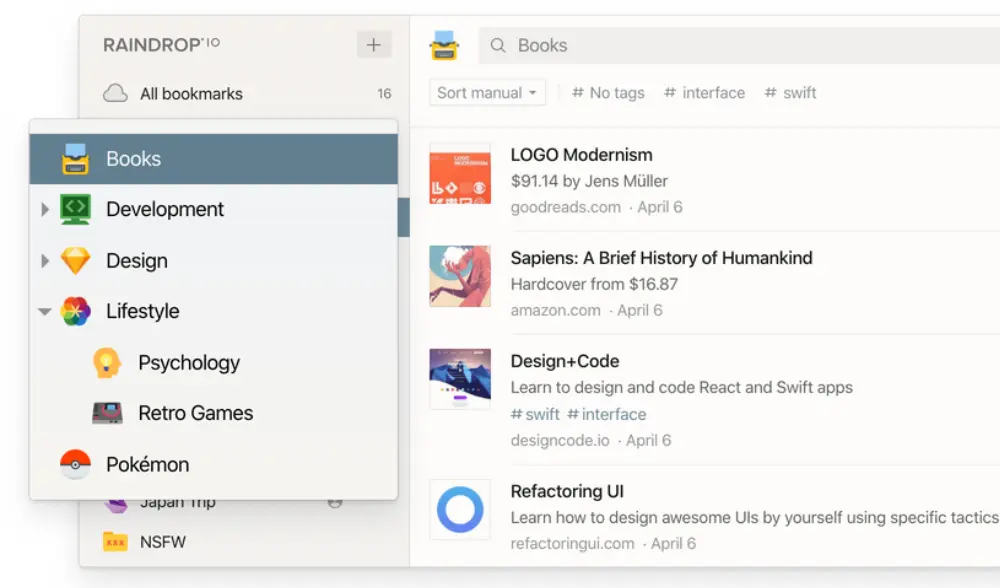This screenshot has width=1000, height=588.
Task: Expand the Development collection
Action: (x=44, y=210)
